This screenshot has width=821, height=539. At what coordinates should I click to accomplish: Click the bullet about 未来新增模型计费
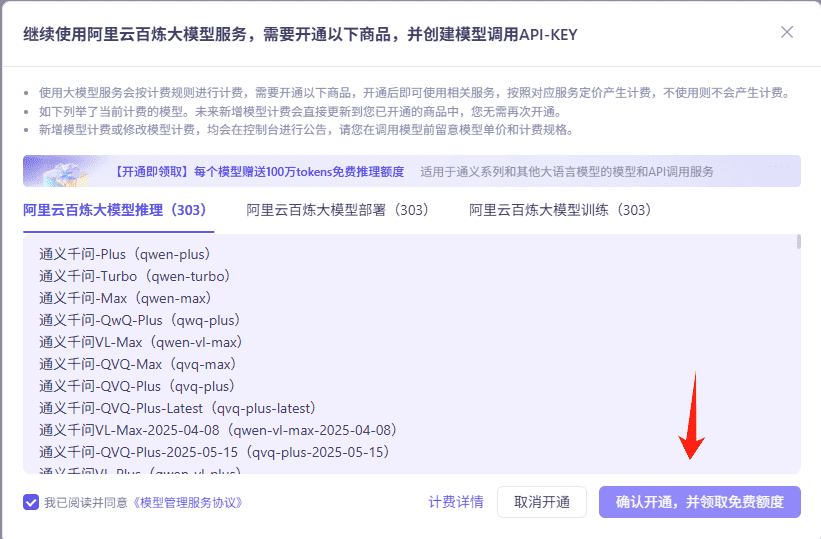(x=301, y=112)
